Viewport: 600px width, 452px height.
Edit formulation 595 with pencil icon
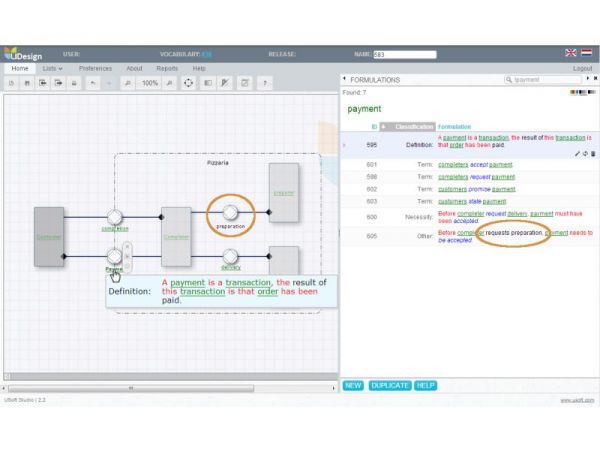(577, 154)
